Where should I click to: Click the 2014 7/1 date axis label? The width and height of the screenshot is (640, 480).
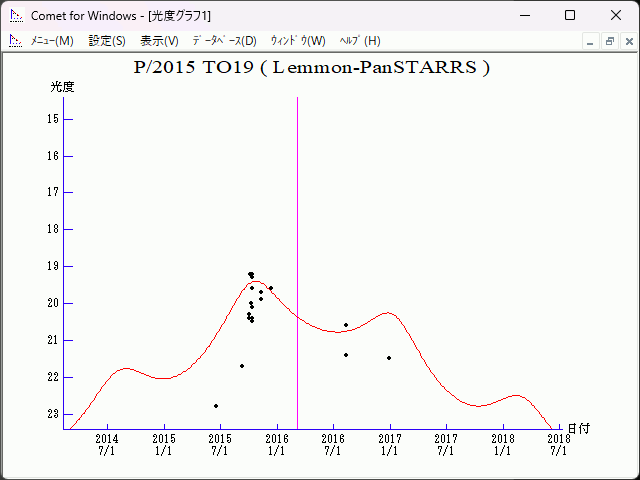[x=106, y=444]
